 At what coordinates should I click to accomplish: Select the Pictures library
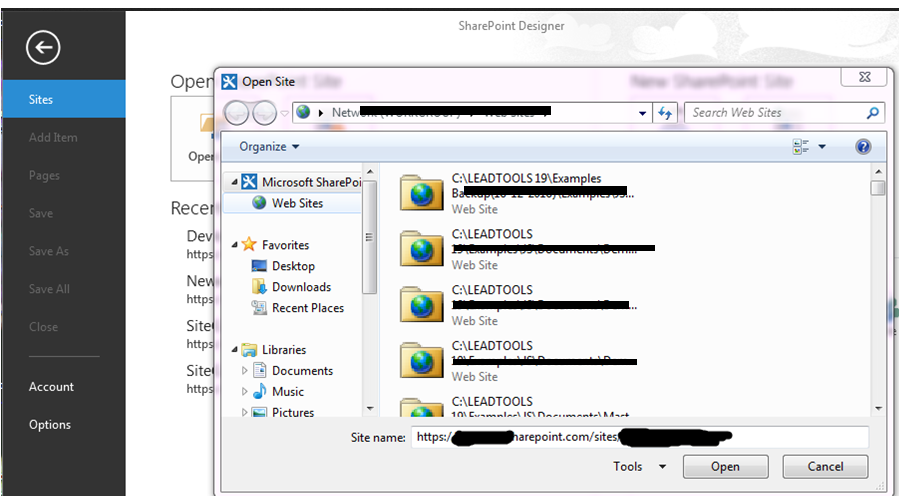[x=283, y=412]
